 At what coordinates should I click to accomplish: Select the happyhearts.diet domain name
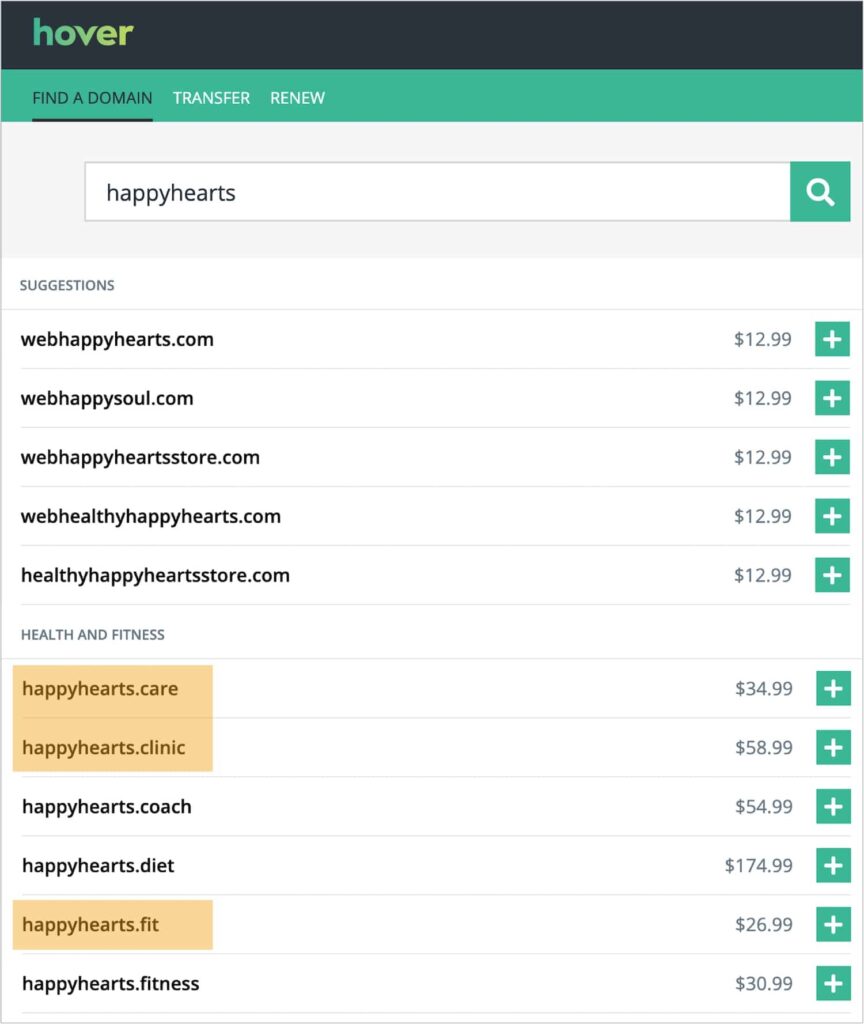pos(99,866)
